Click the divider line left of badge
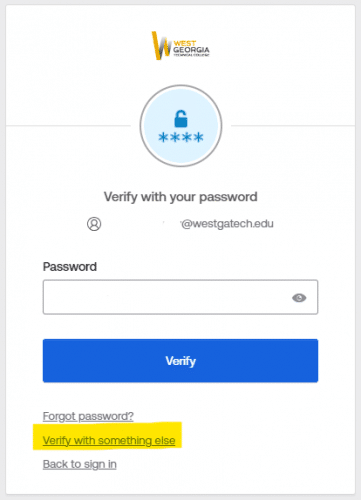361x500 pixels. 68,126
